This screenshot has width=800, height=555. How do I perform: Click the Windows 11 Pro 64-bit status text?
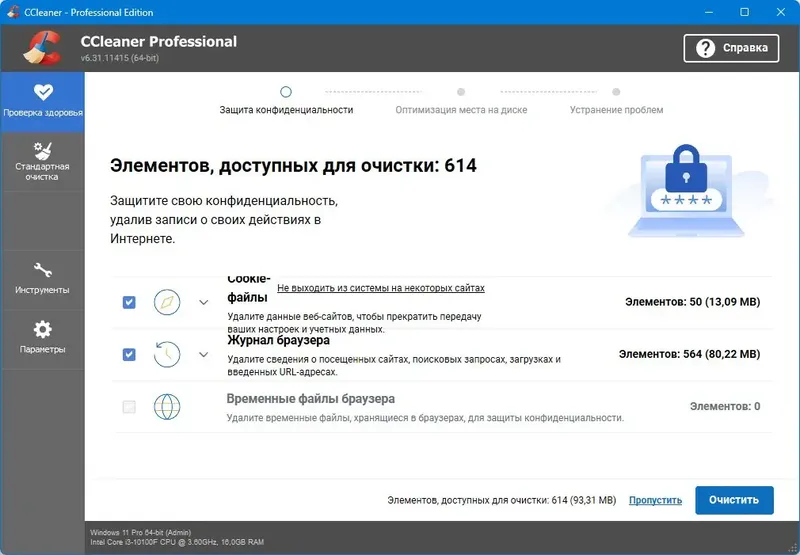(140, 533)
